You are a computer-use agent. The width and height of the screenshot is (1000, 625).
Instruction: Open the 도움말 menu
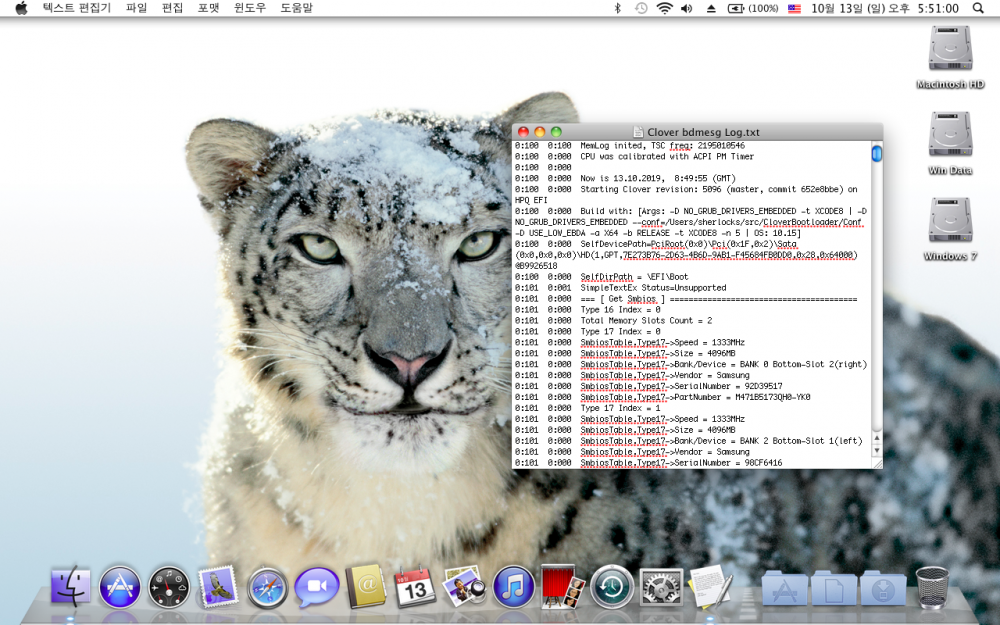pyautogui.click(x=297, y=8)
